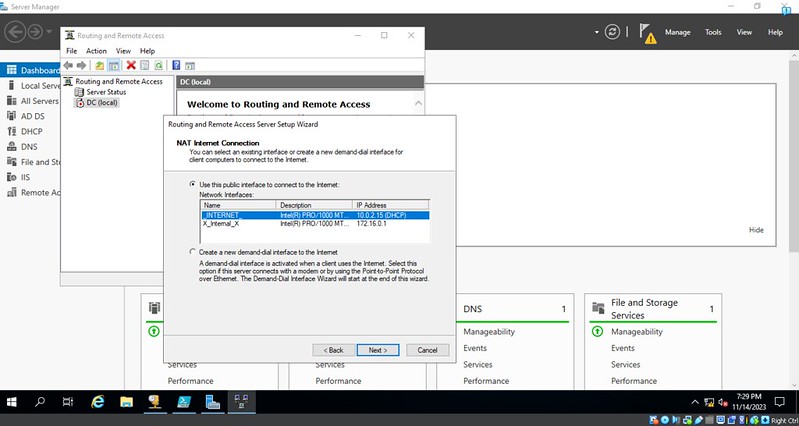799x426 pixels.
Task: Open Tools menu in Server Manager
Action: [x=713, y=32]
